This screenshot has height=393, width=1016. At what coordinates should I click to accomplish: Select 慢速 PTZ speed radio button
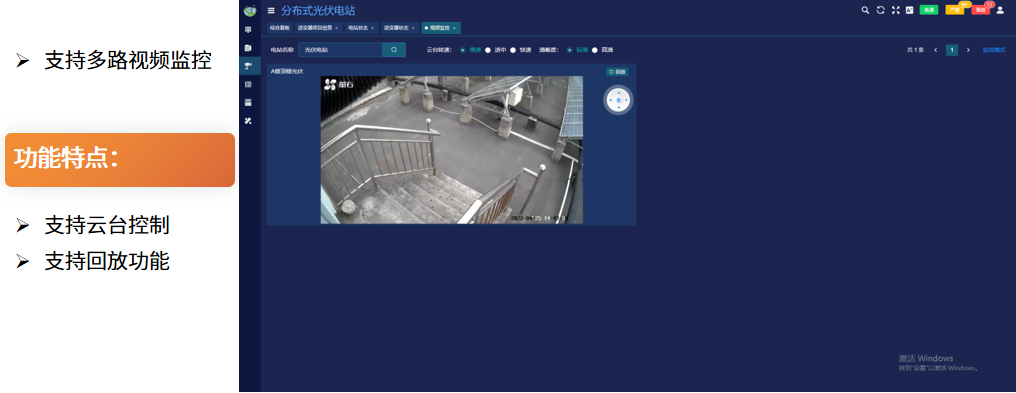point(463,50)
